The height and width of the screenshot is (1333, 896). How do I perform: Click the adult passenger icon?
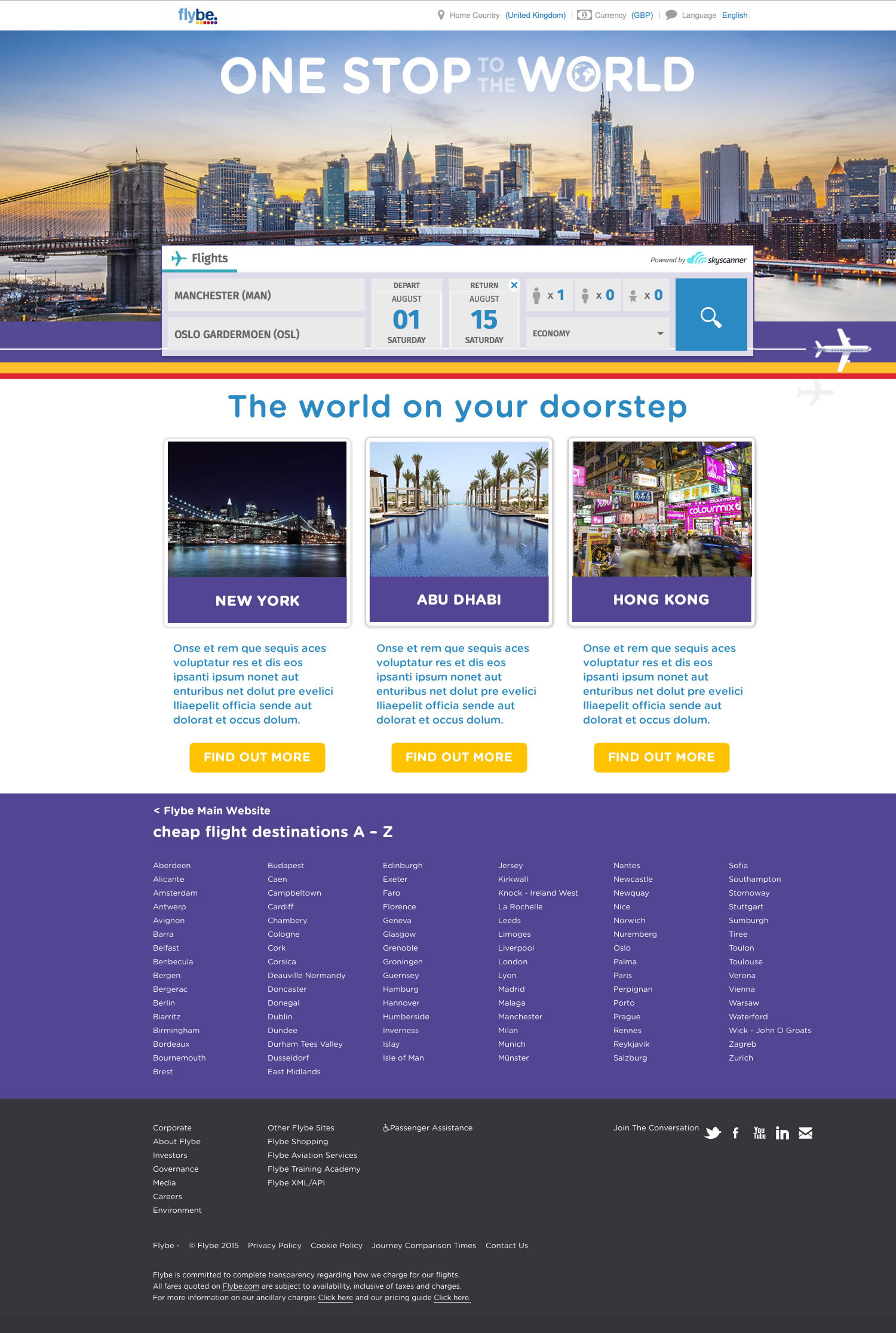[x=536, y=295]
